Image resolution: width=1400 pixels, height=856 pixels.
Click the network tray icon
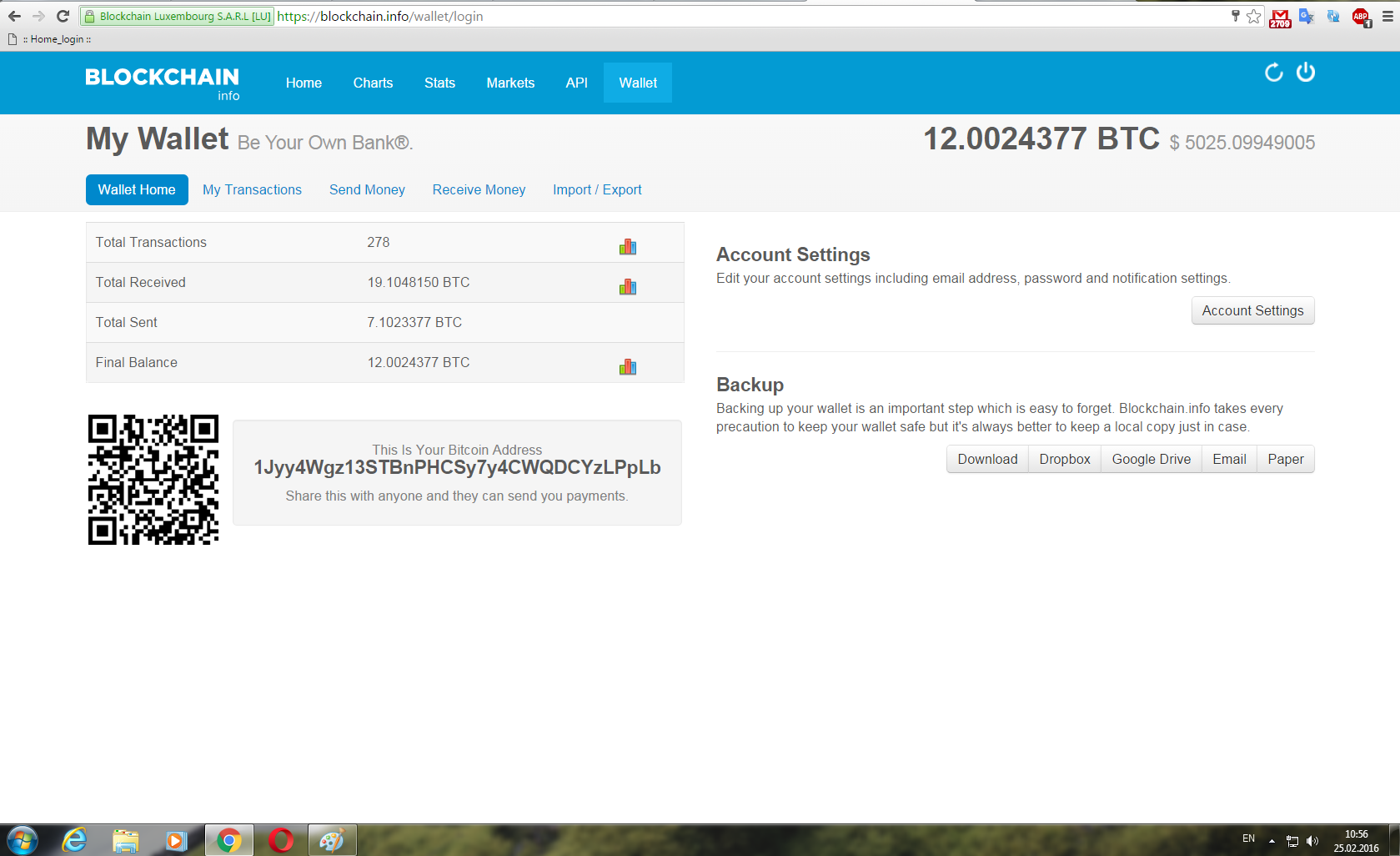coord(1292,841)
